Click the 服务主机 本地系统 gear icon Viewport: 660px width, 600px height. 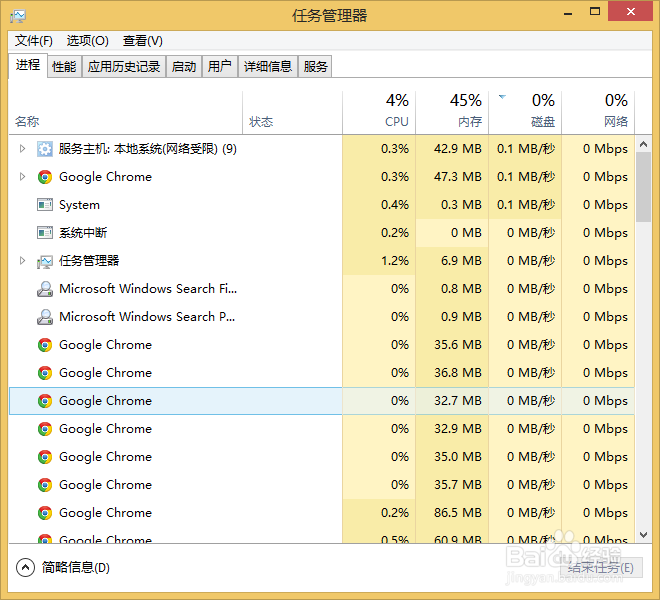45,149
